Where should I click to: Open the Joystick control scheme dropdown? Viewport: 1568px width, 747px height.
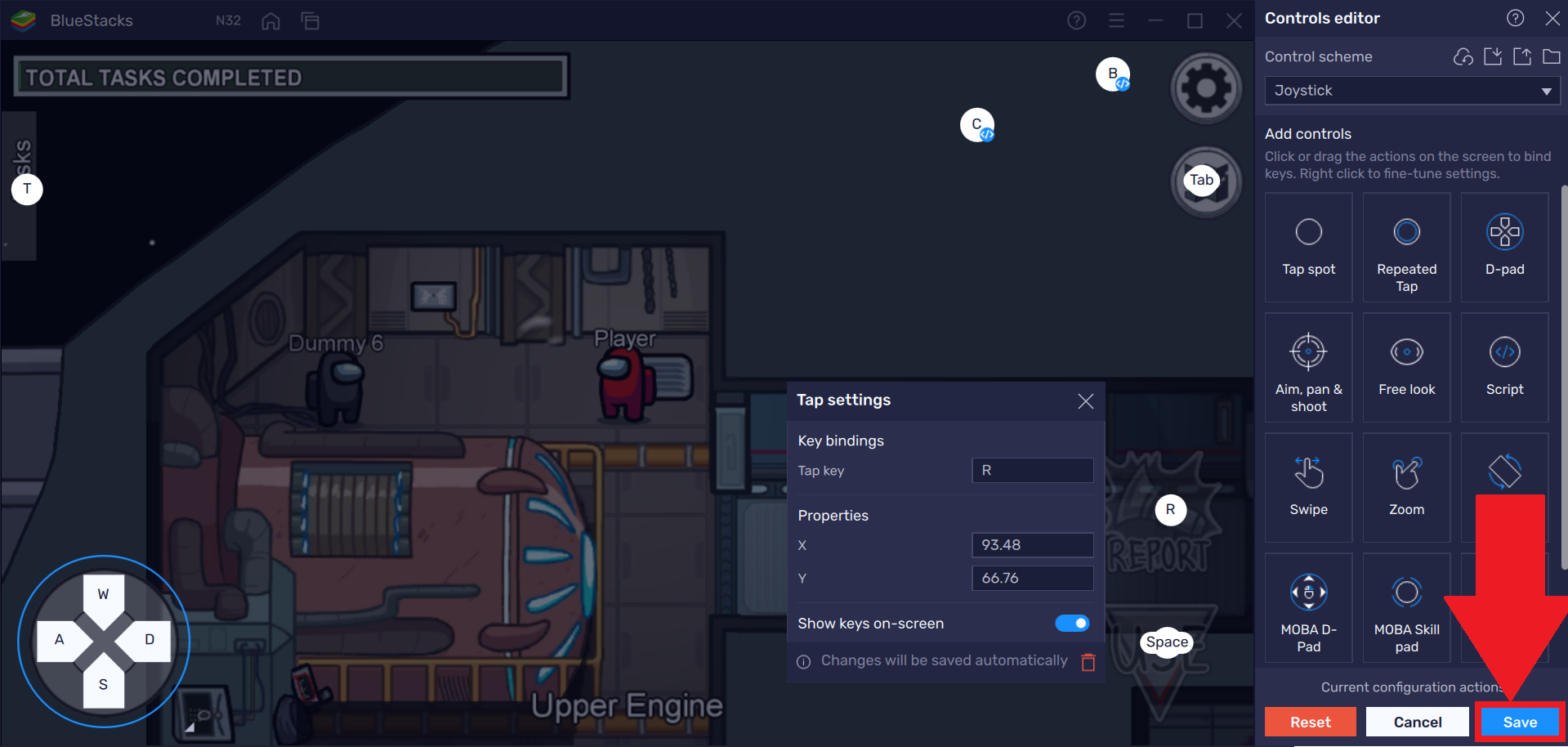tap(1412, 91)
